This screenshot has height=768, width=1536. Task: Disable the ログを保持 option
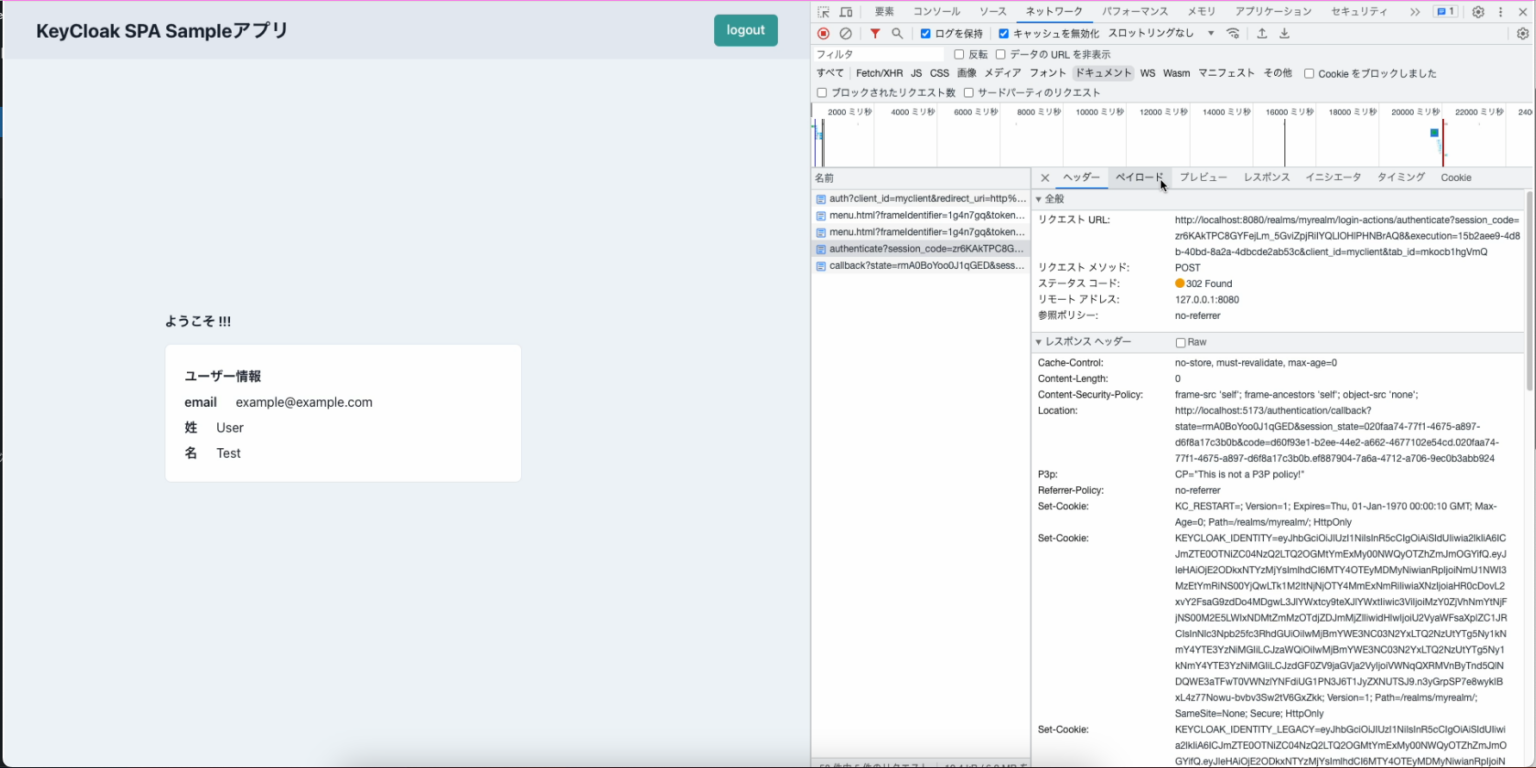click(925, 33)
